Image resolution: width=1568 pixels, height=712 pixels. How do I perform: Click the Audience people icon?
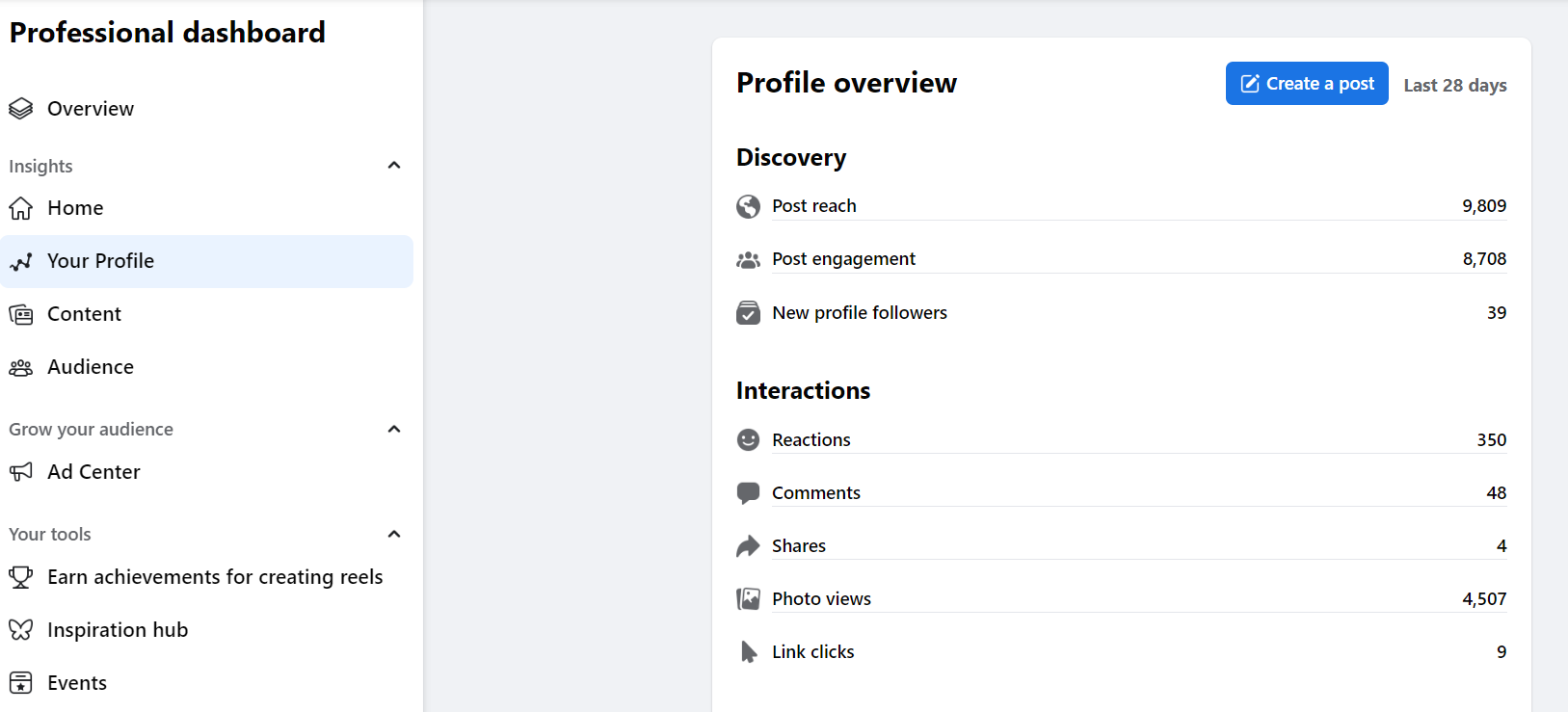pos(20,367)
